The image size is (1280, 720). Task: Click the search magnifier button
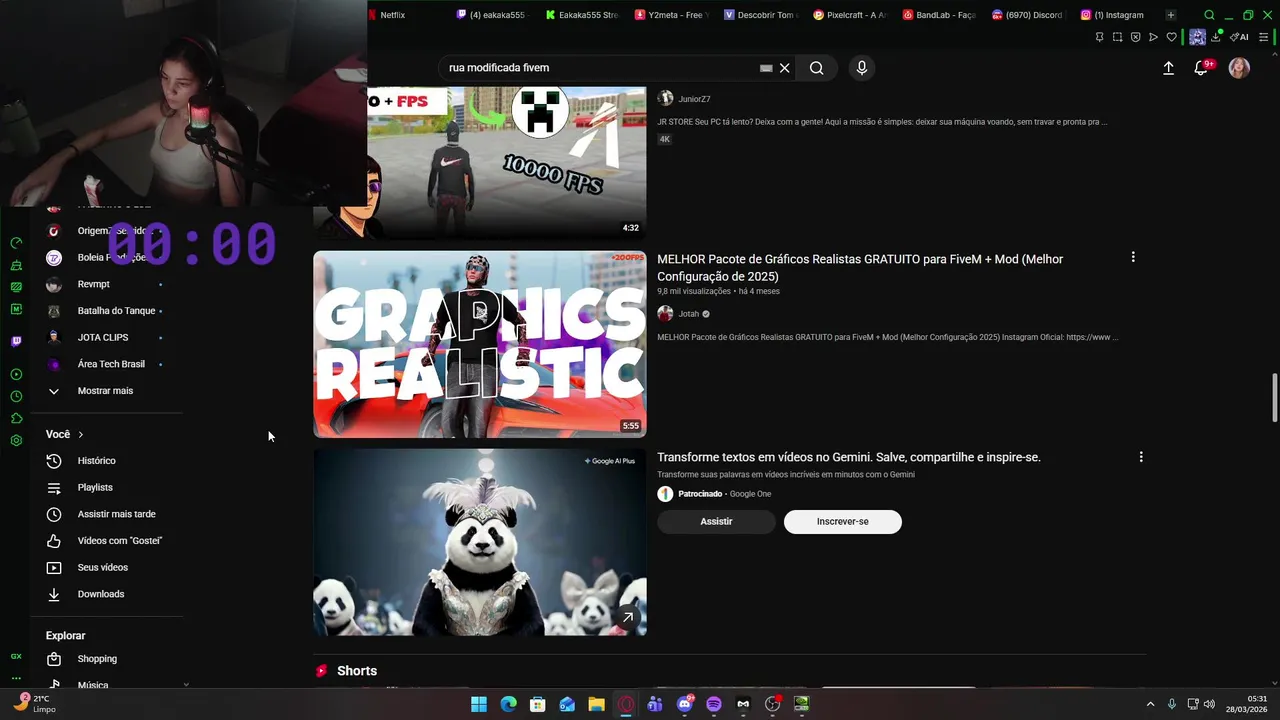click(817, 68)
